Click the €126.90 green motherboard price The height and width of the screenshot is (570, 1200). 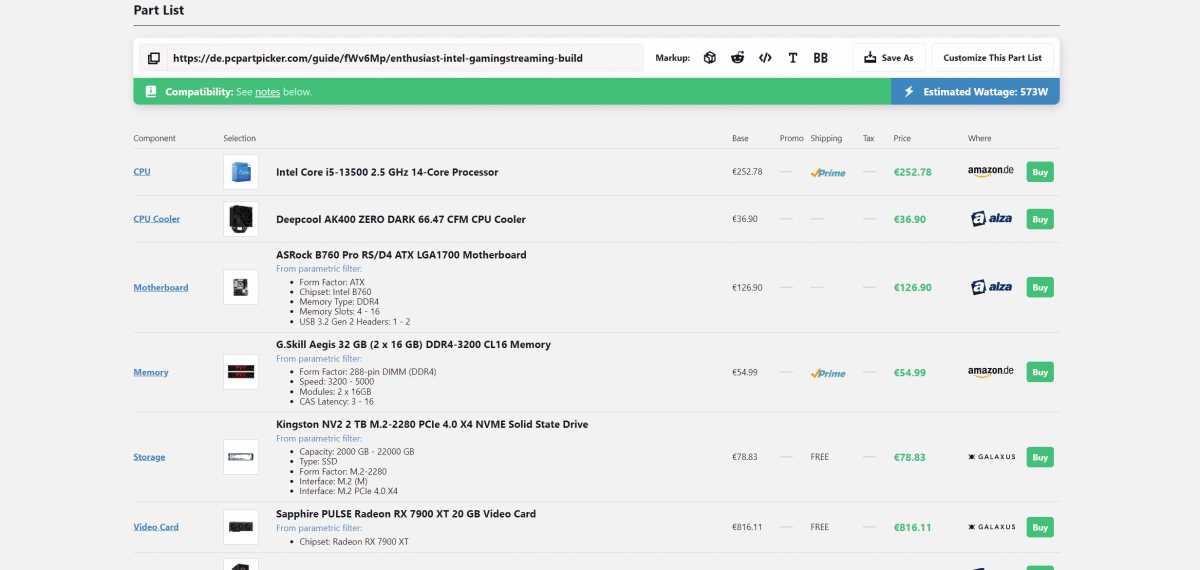[x=912, y=288]
